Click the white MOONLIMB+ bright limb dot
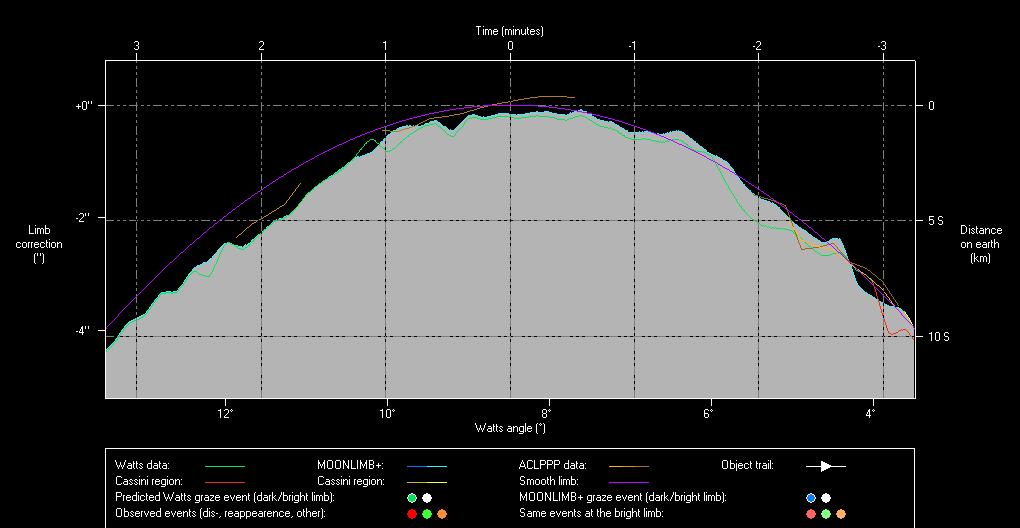 click(826, 497)
